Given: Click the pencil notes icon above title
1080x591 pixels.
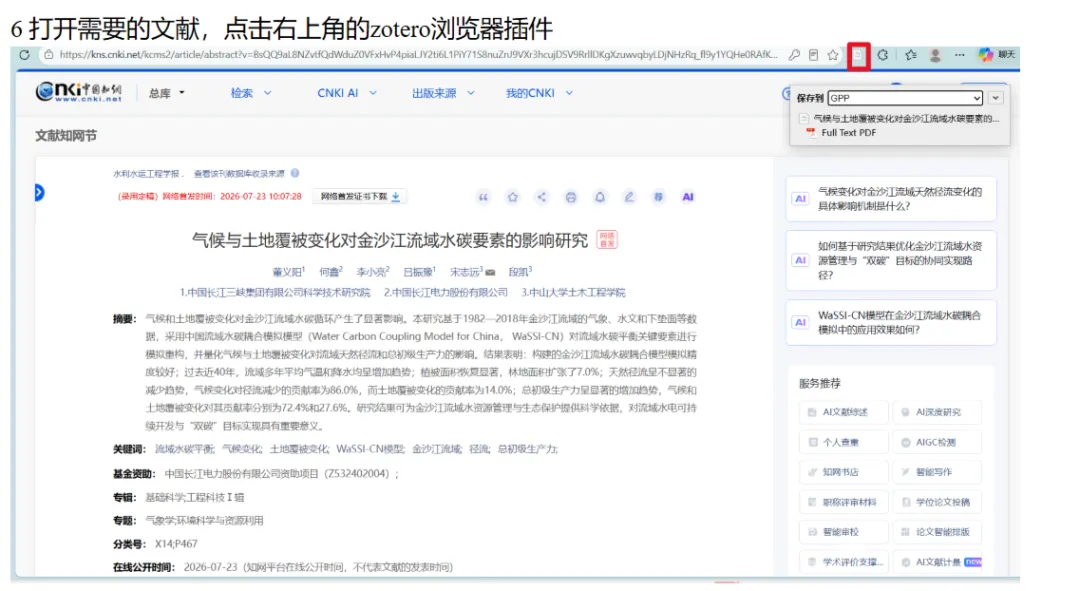Looking at the screenshot, I should pos(629,198).
